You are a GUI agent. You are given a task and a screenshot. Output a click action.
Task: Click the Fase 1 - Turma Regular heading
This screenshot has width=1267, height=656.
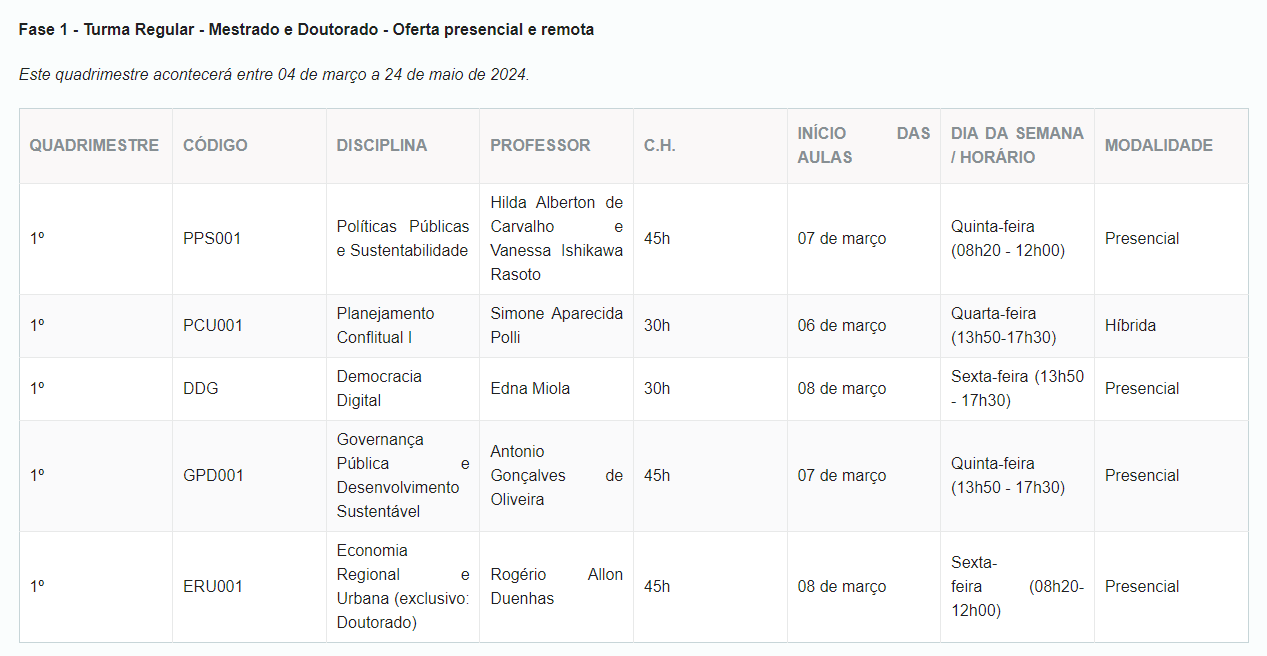pos(306,30)
